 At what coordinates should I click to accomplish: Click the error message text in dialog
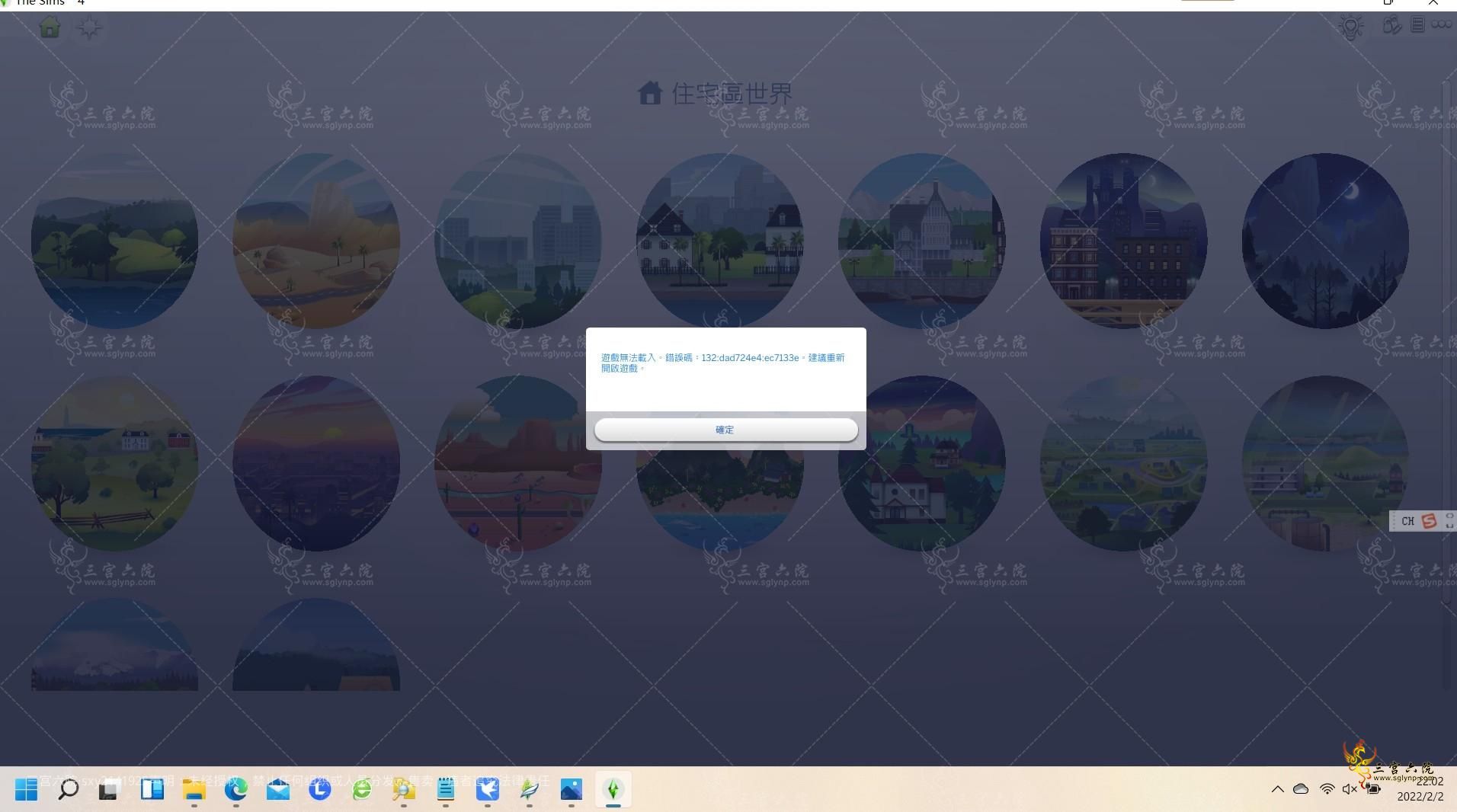point(722,363)
